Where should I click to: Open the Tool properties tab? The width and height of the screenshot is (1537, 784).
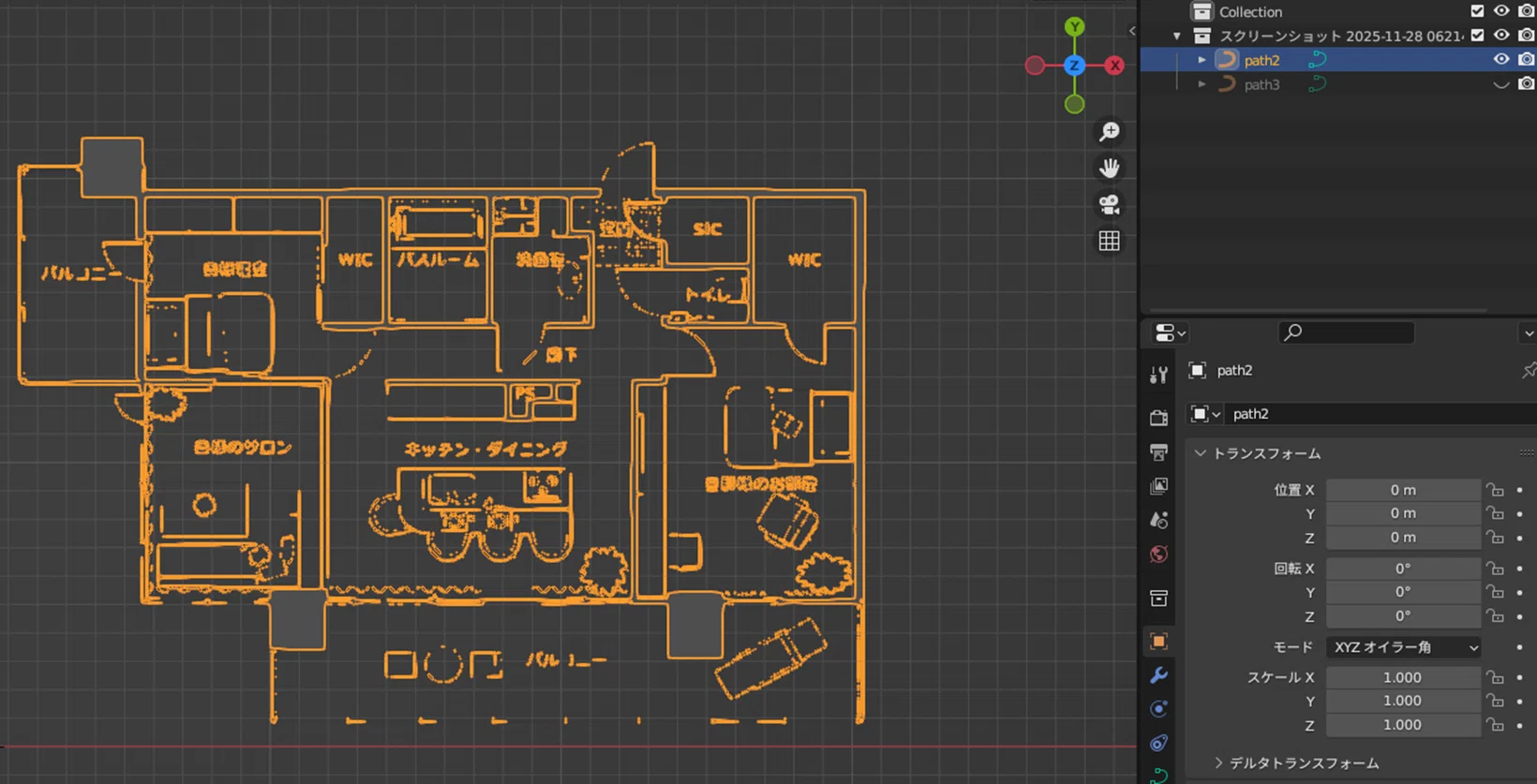click(x=1159, y=376)
